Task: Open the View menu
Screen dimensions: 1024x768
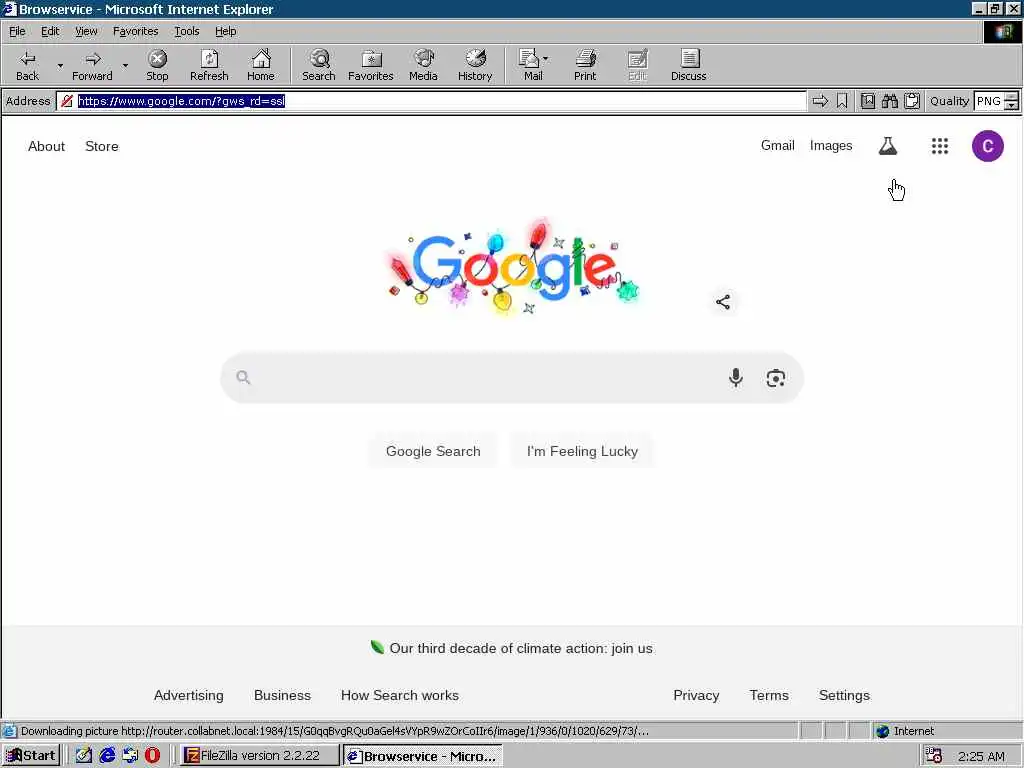Action: [86, 31]
